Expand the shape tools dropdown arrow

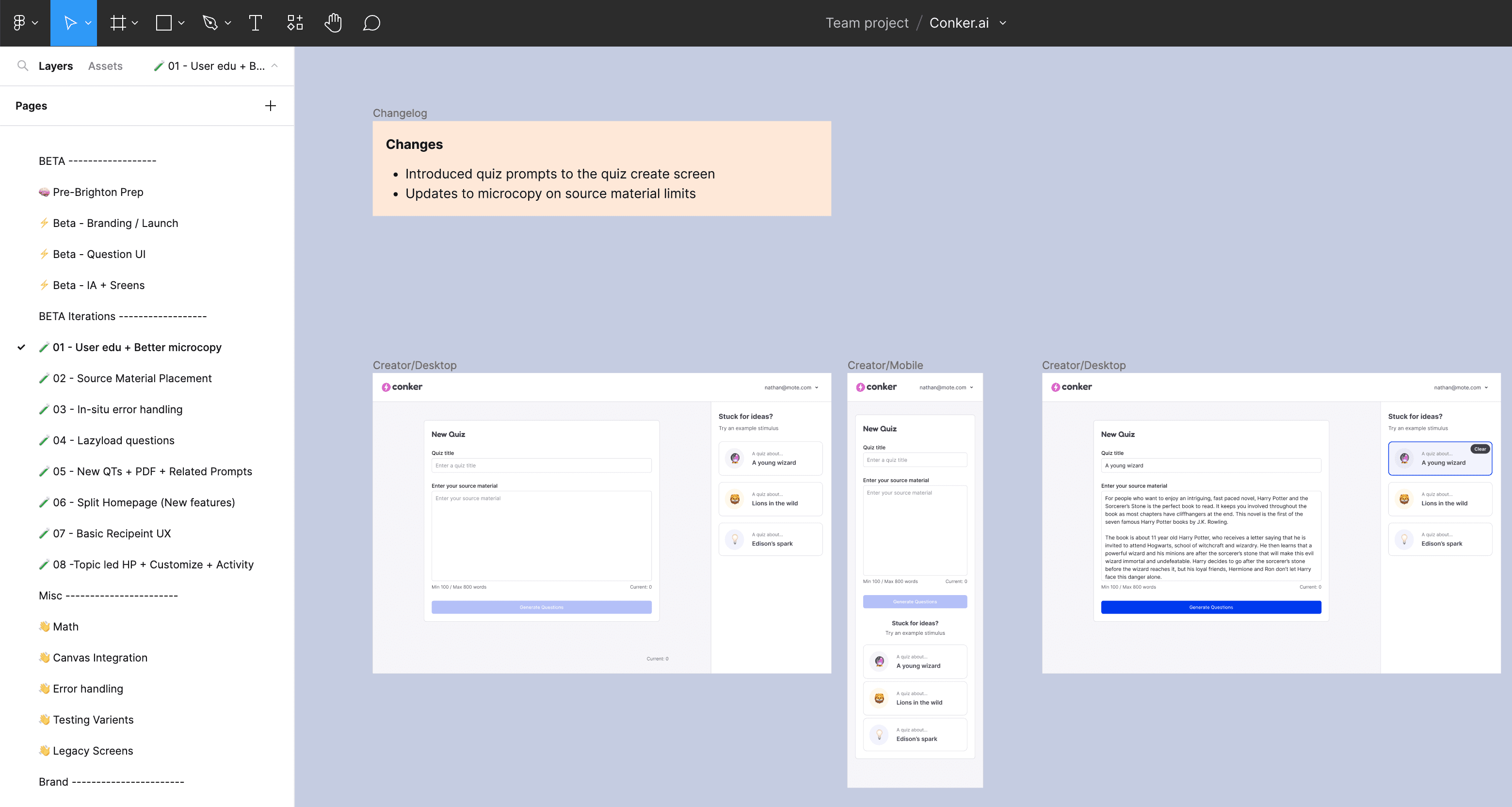(x=181, y=23)
